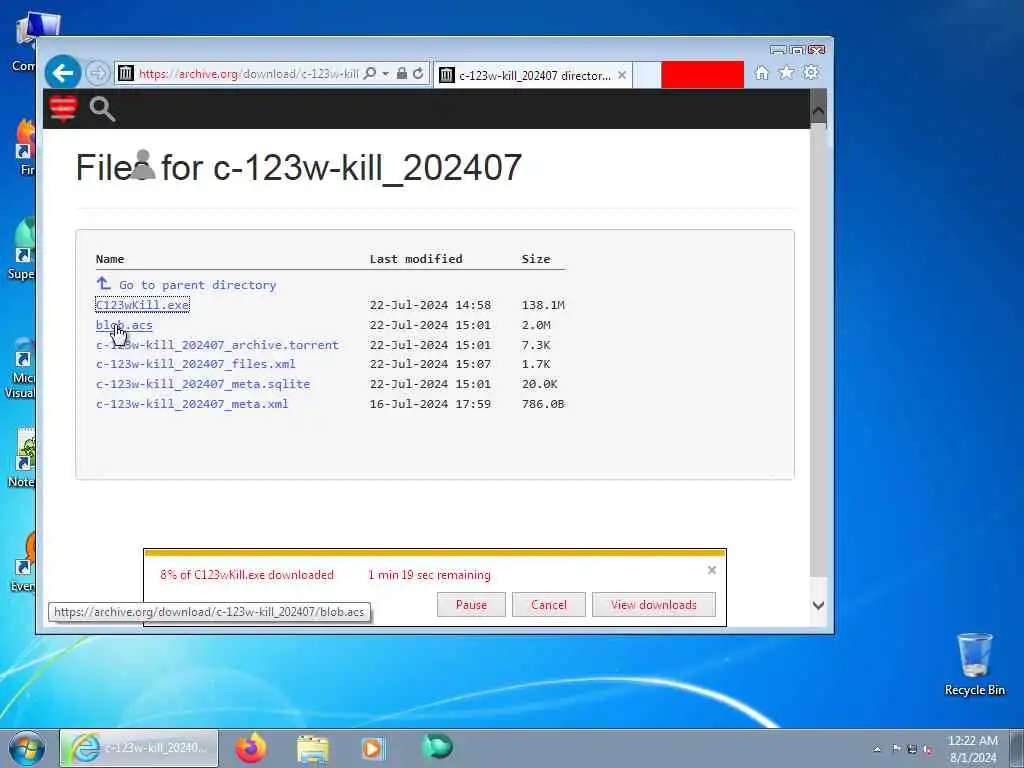This screenshot has width=1024, height=768.
Task: Click the address bar URL field
Action: pos(248,74)
